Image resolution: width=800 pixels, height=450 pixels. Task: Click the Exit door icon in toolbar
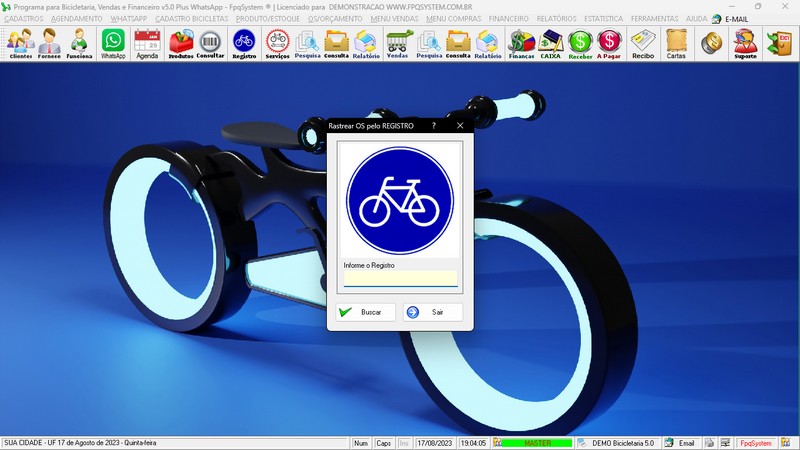click(x=779, y=43)
